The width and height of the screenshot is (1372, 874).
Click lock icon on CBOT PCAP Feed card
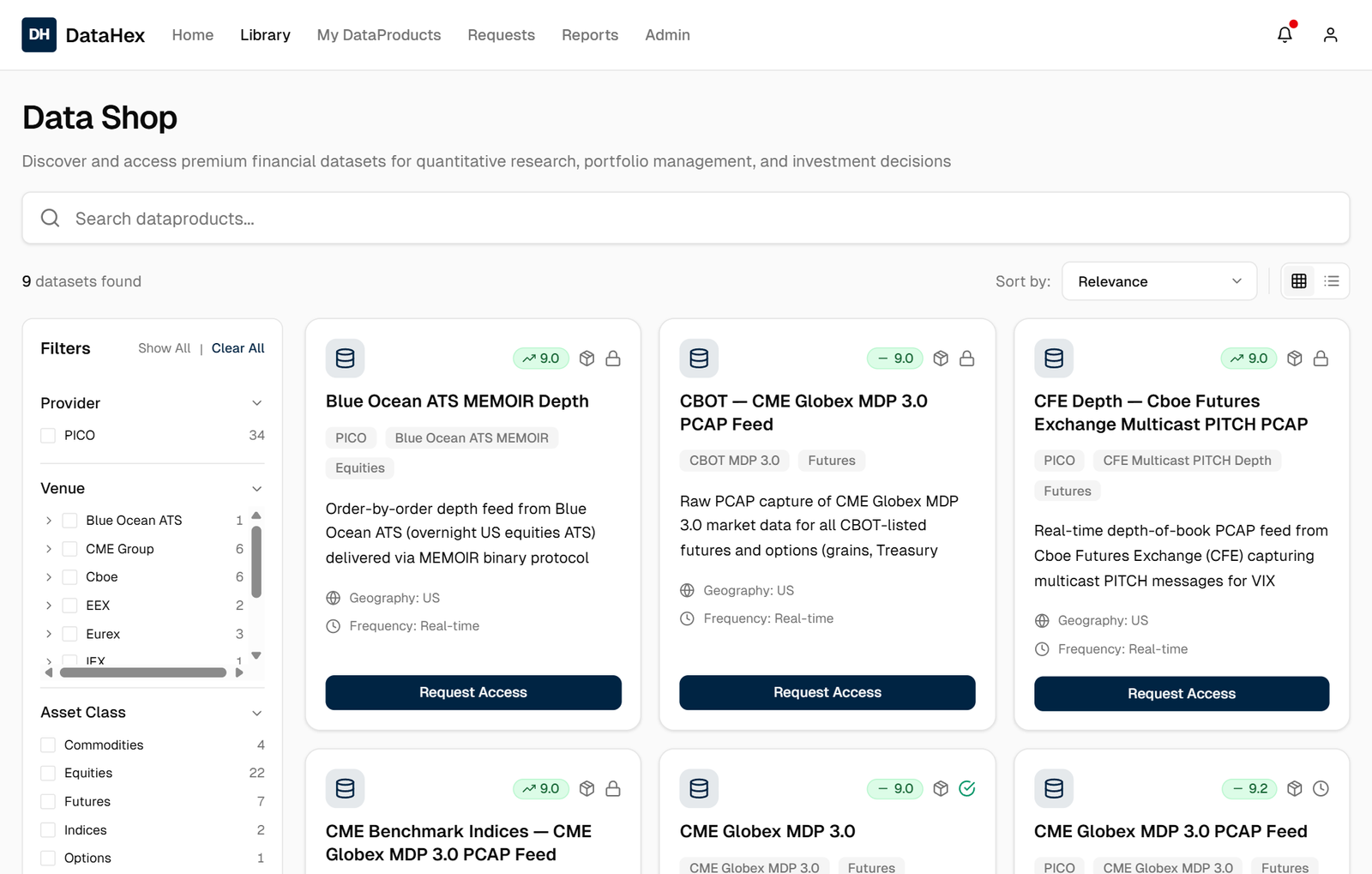click(967, 359)
